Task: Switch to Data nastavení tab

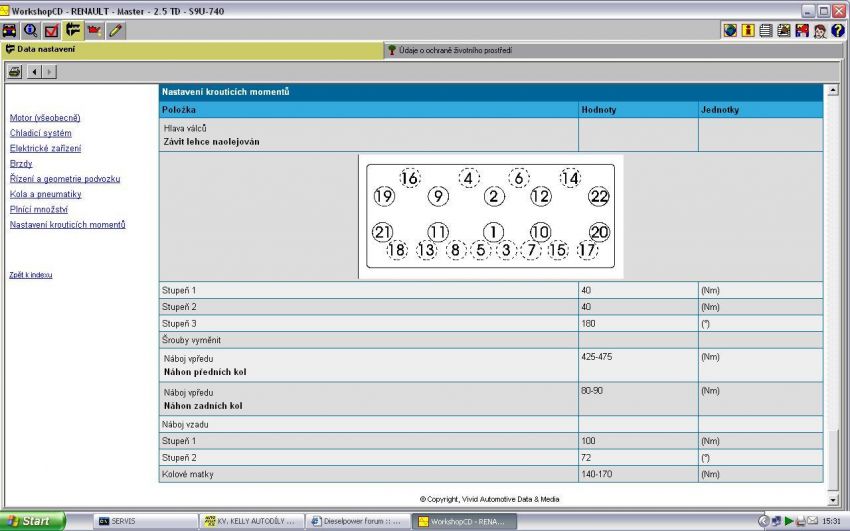Action: coord(192,50)
